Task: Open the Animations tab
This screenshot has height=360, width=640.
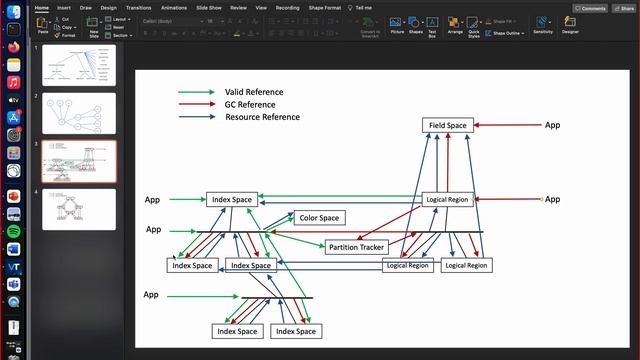Action: pos(174,8)
